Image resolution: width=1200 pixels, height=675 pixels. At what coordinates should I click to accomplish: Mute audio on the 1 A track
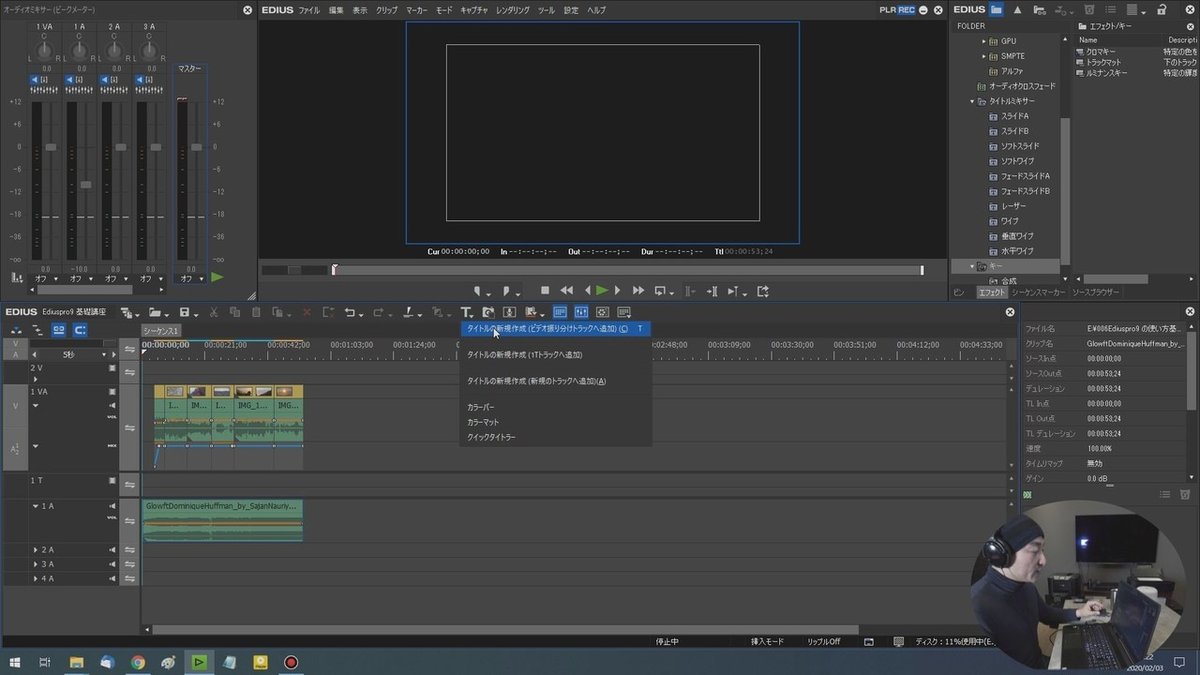[112, 506]
